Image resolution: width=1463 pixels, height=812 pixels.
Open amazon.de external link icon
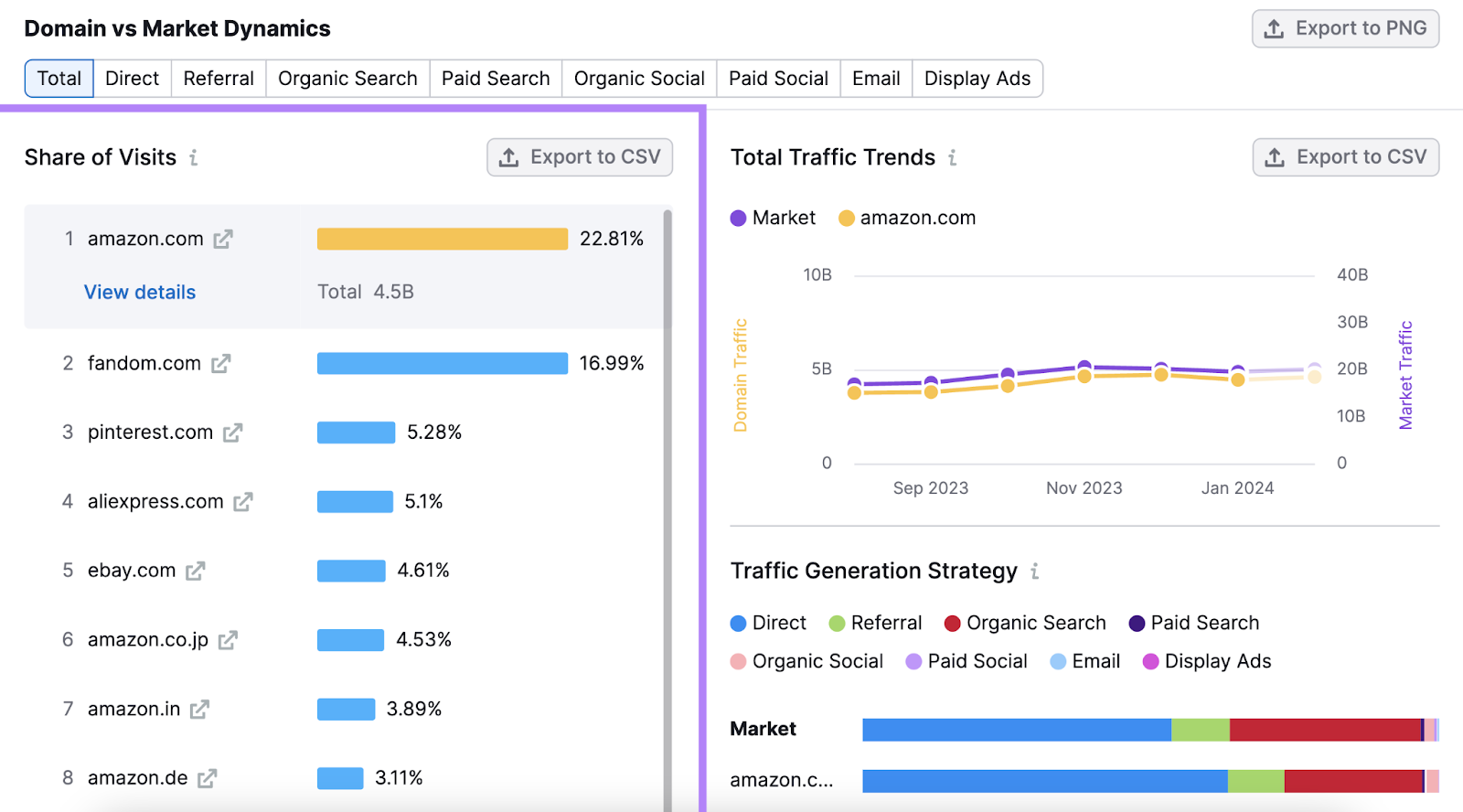click(208, 778)
